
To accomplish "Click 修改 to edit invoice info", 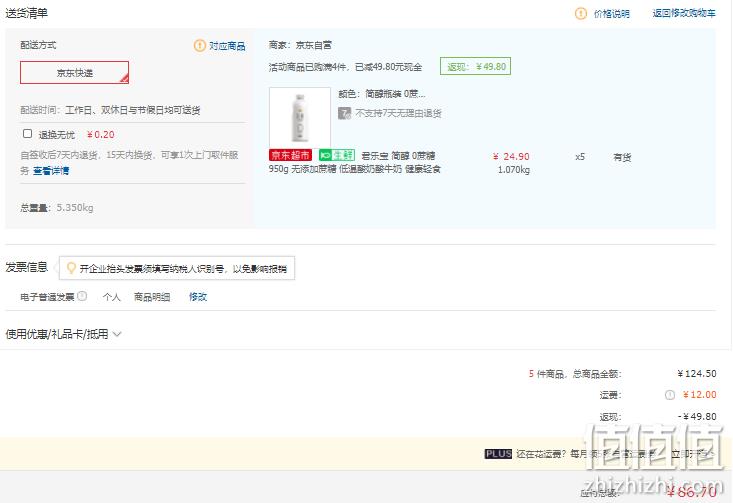I will pos(198,297).
